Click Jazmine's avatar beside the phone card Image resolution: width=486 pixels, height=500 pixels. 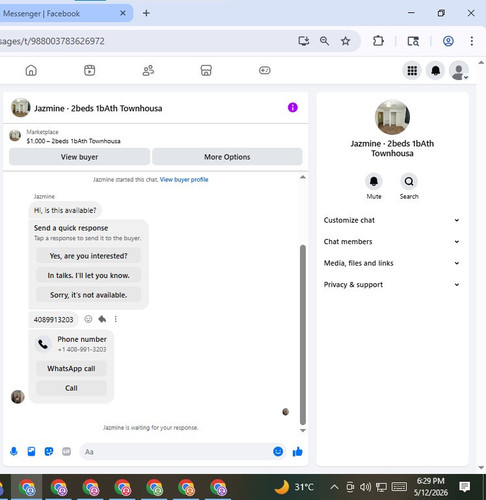(18, 397)
